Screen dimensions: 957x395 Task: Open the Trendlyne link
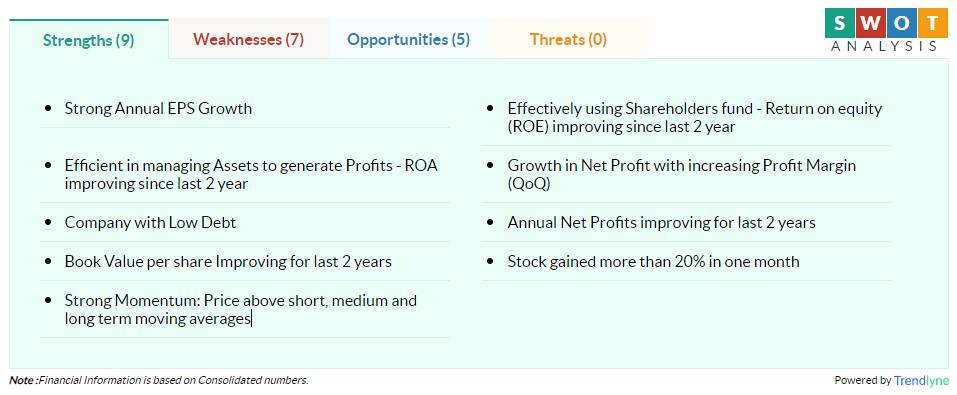click(922, 380)
